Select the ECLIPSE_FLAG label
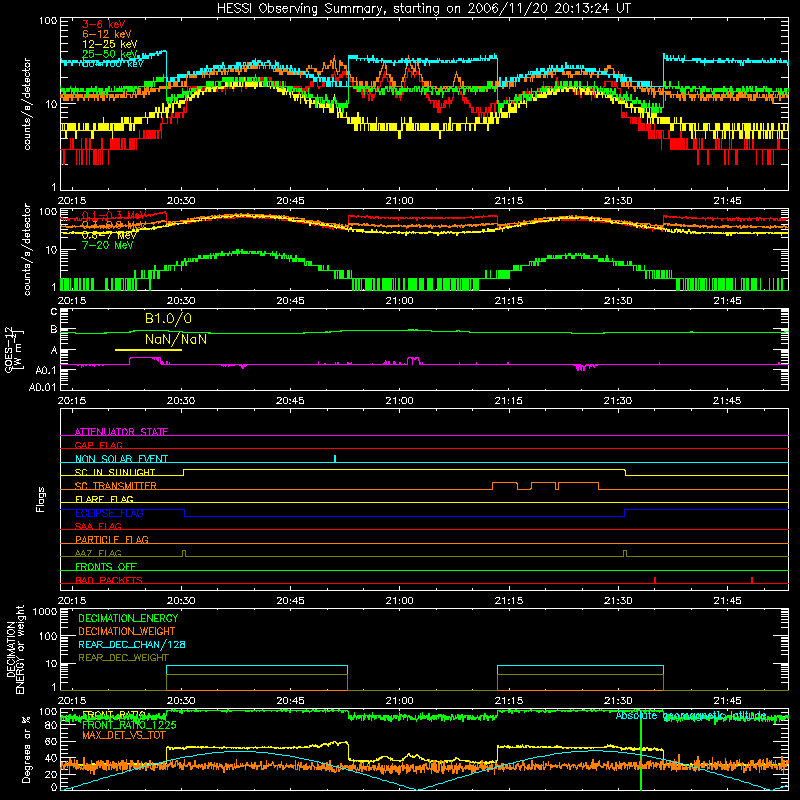 pos(109,513)
